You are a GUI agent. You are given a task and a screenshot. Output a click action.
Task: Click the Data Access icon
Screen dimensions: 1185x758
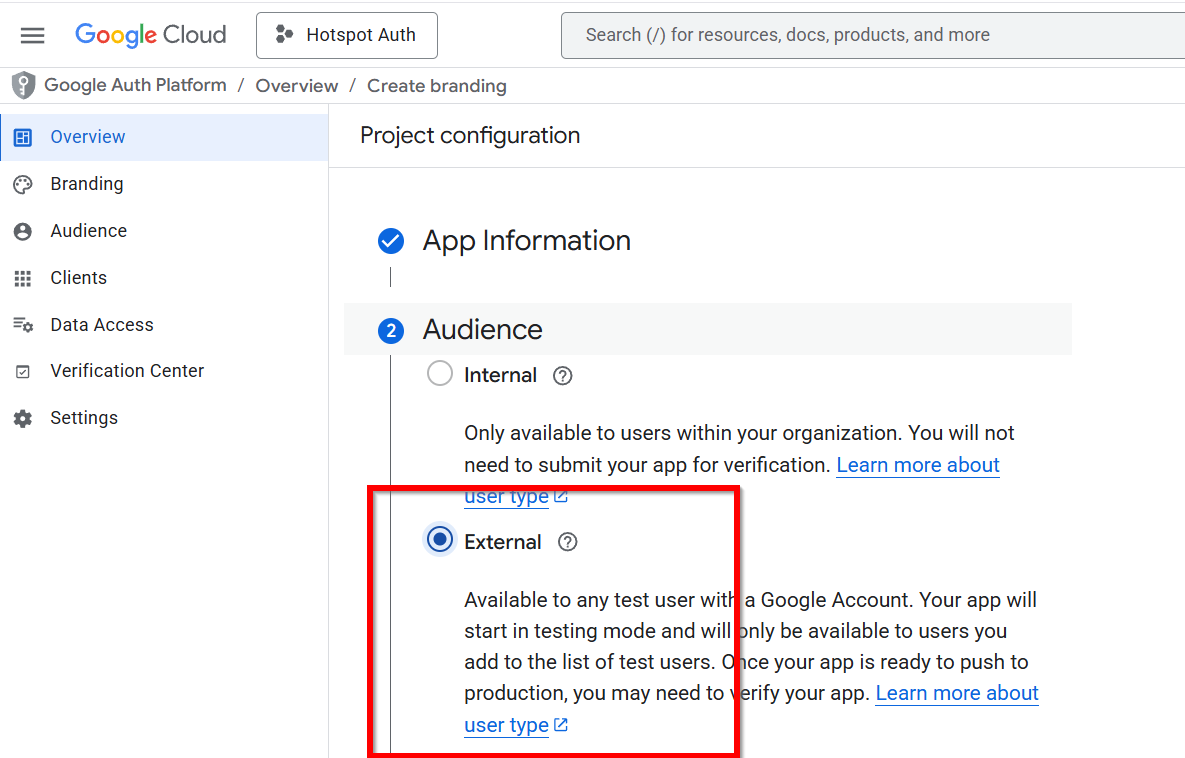tap(23, 325)
